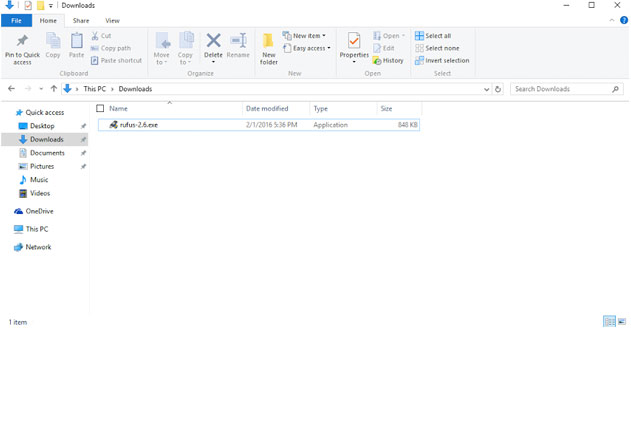Open Documents in navigation pane
The image size is (631, 444).
(x=47, y=153)
